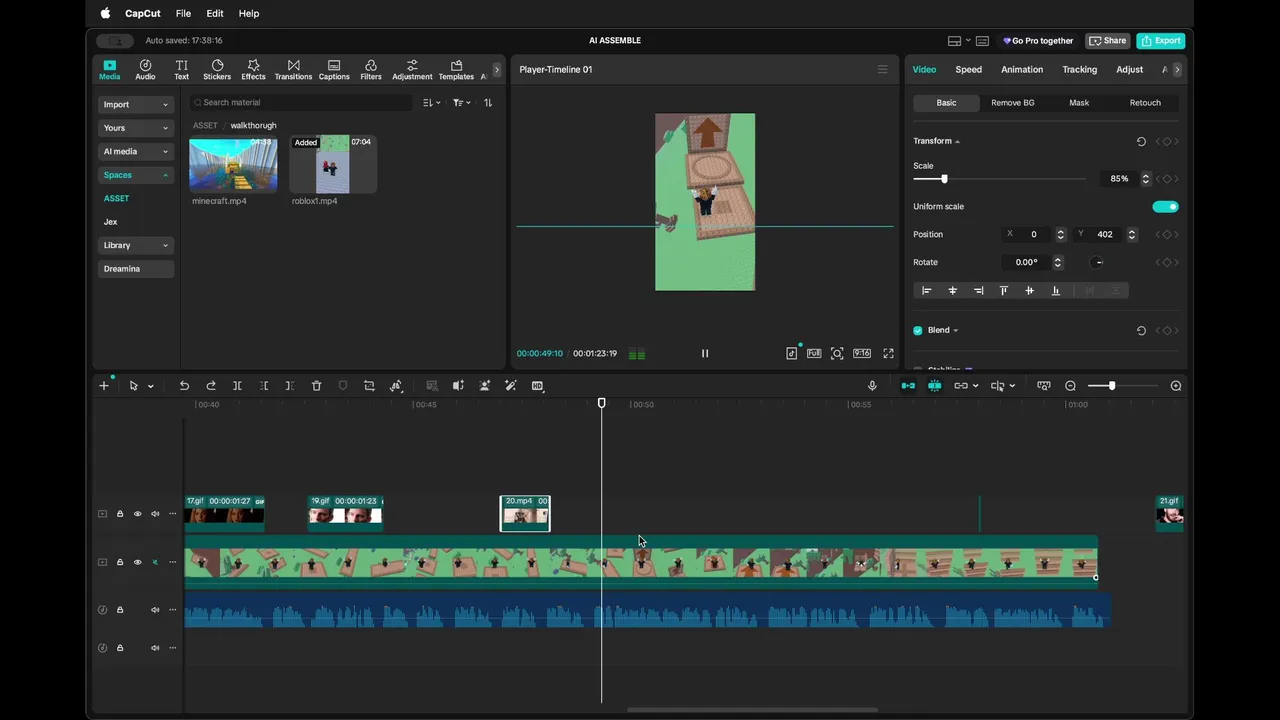The height and width of the screenshot is (720, 1280).
Task: Open the Jex space
Action: point(111,222)
